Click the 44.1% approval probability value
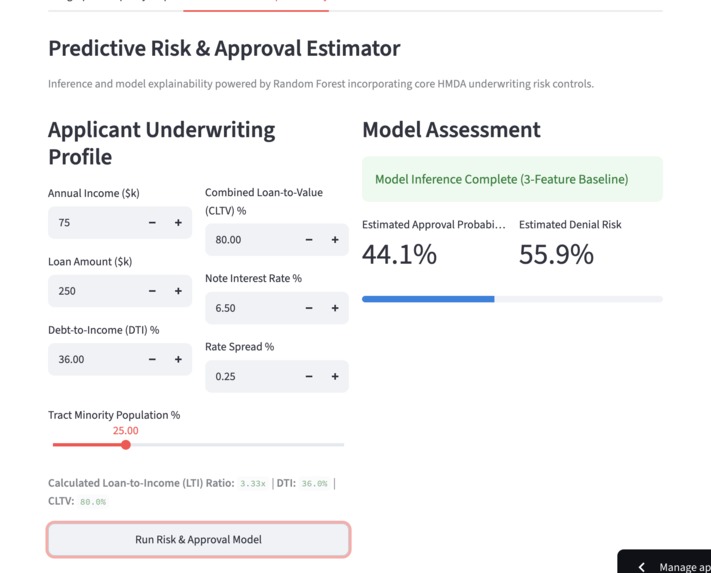The height and width of the screenshot is (573, 711). (x=399, y=254)
